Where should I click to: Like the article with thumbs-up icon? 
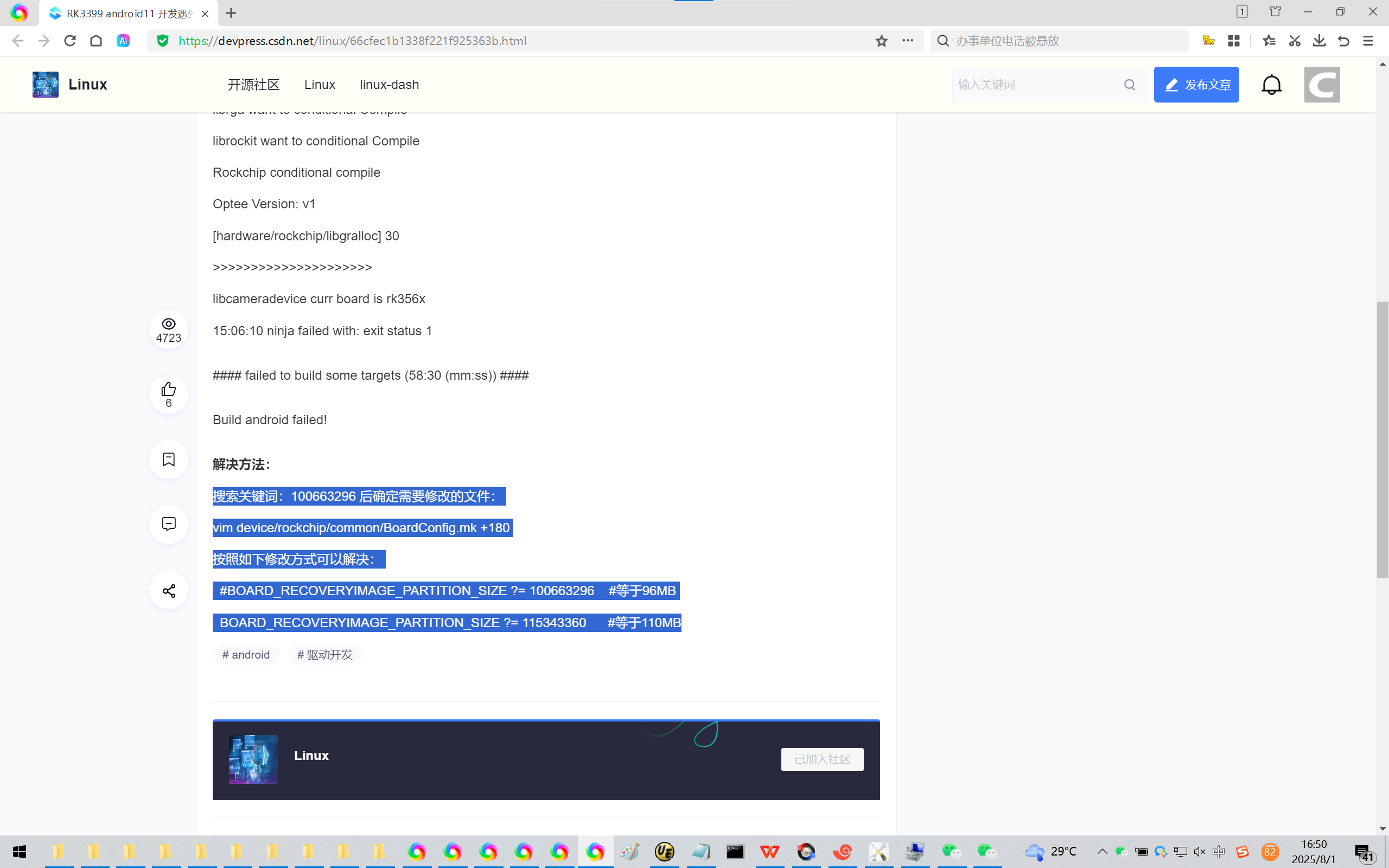[168, 394]
